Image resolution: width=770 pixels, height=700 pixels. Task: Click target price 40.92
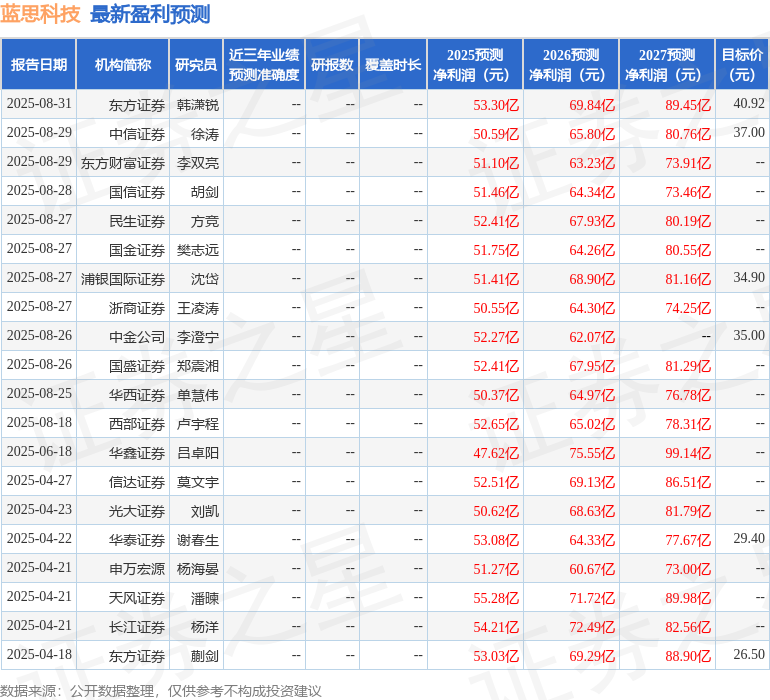[749, 103]
